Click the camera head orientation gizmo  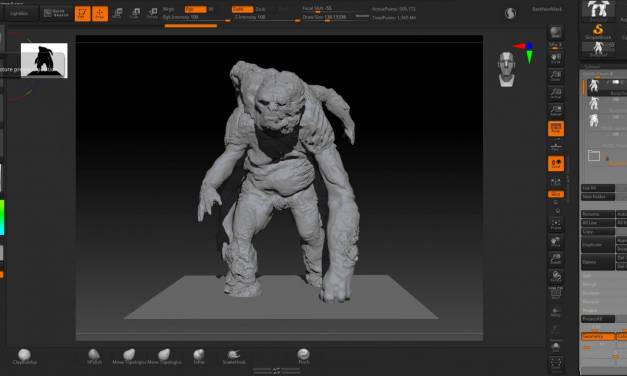click(506, 68)
